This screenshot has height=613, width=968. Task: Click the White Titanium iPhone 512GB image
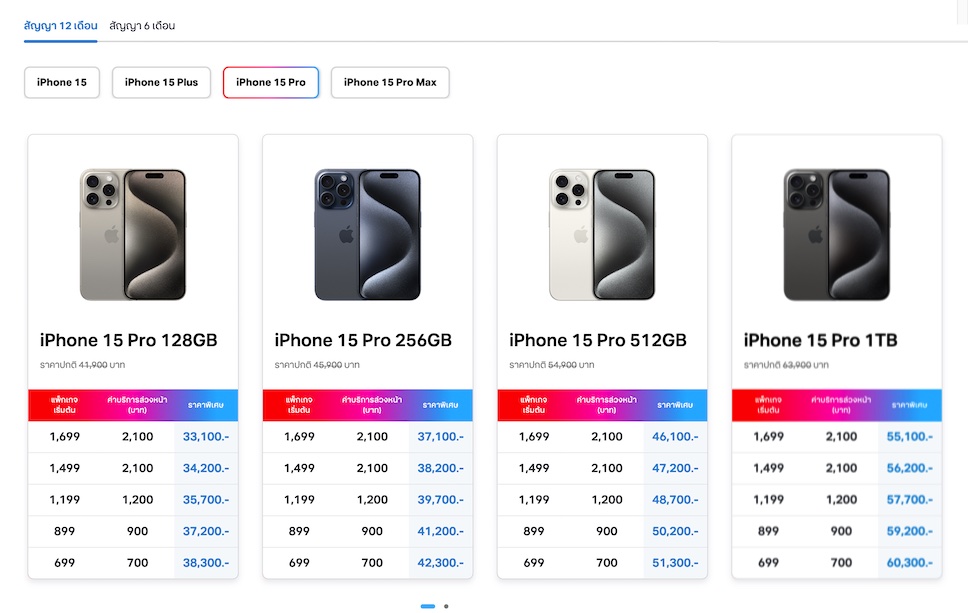pos(602,234)
